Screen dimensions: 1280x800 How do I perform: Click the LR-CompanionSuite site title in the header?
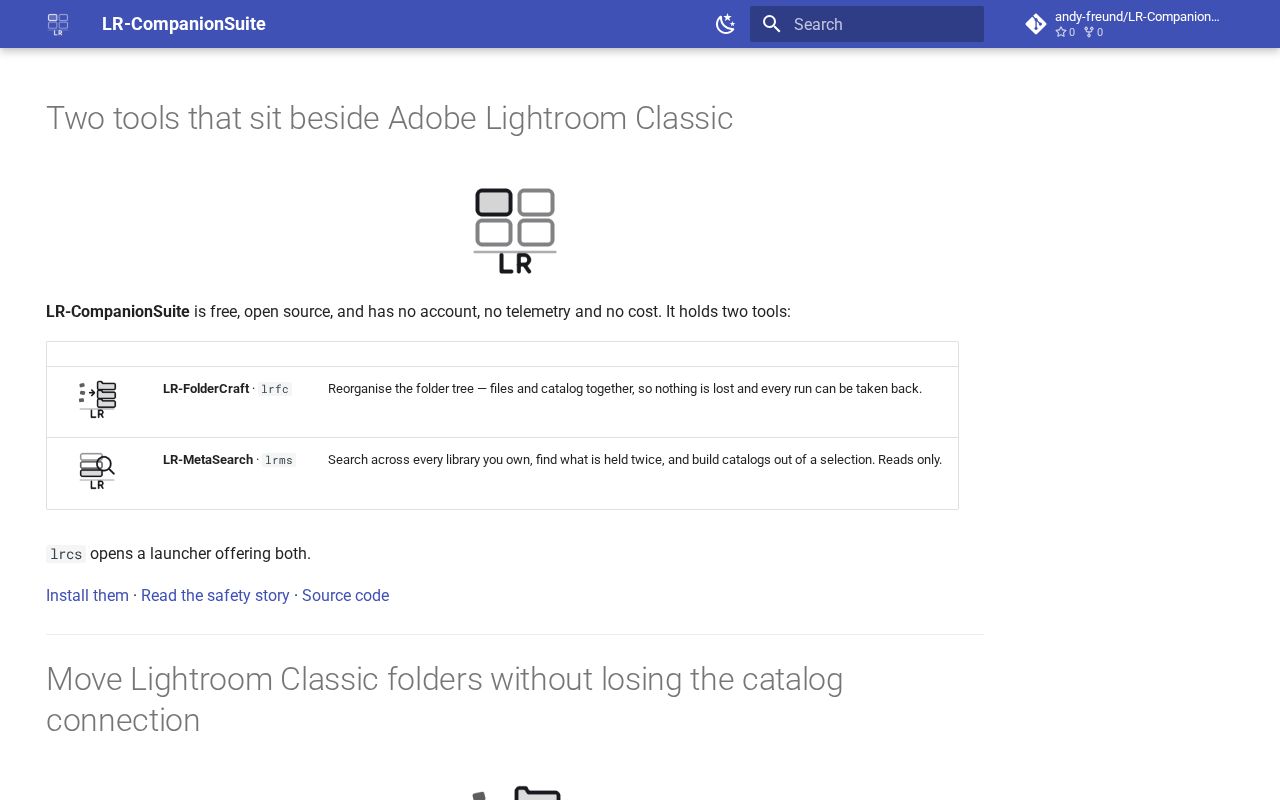[184, 24]
